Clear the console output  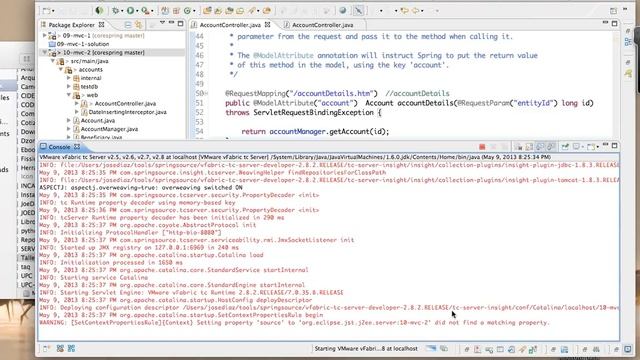tap(518, 147)
